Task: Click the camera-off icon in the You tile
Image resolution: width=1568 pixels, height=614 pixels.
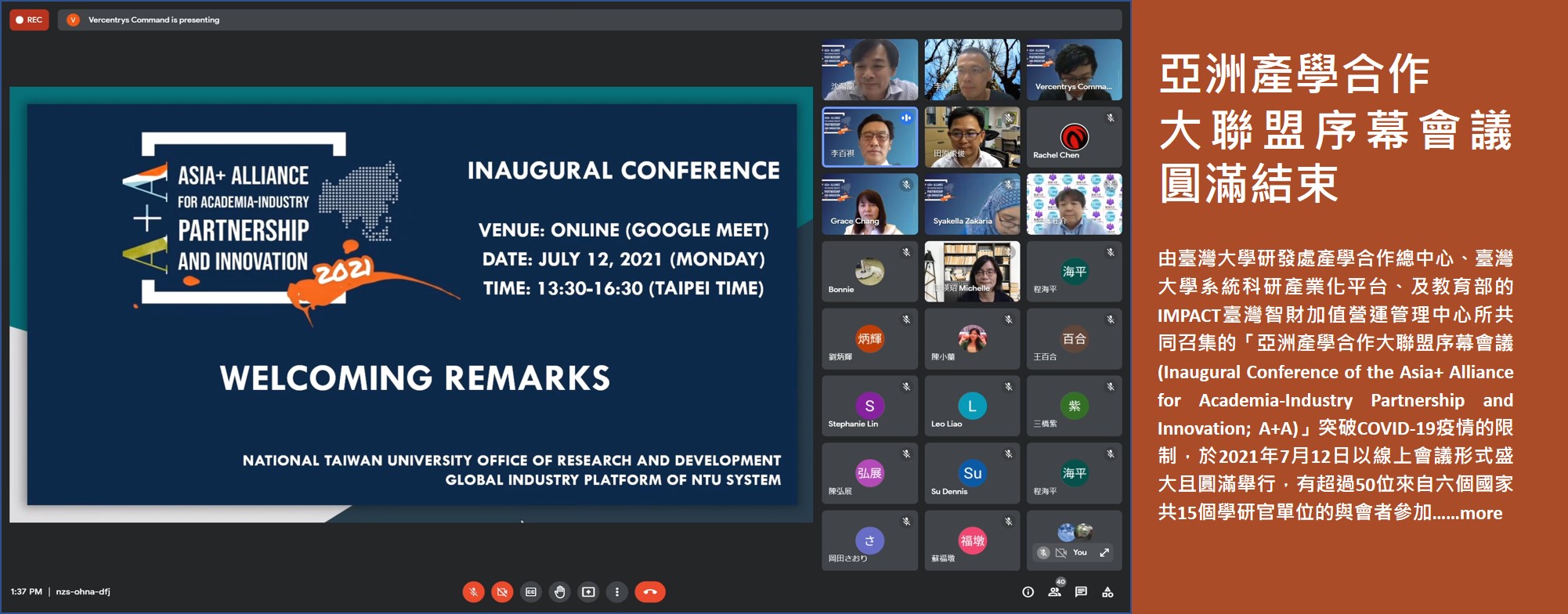Action: coord(1061,553)
